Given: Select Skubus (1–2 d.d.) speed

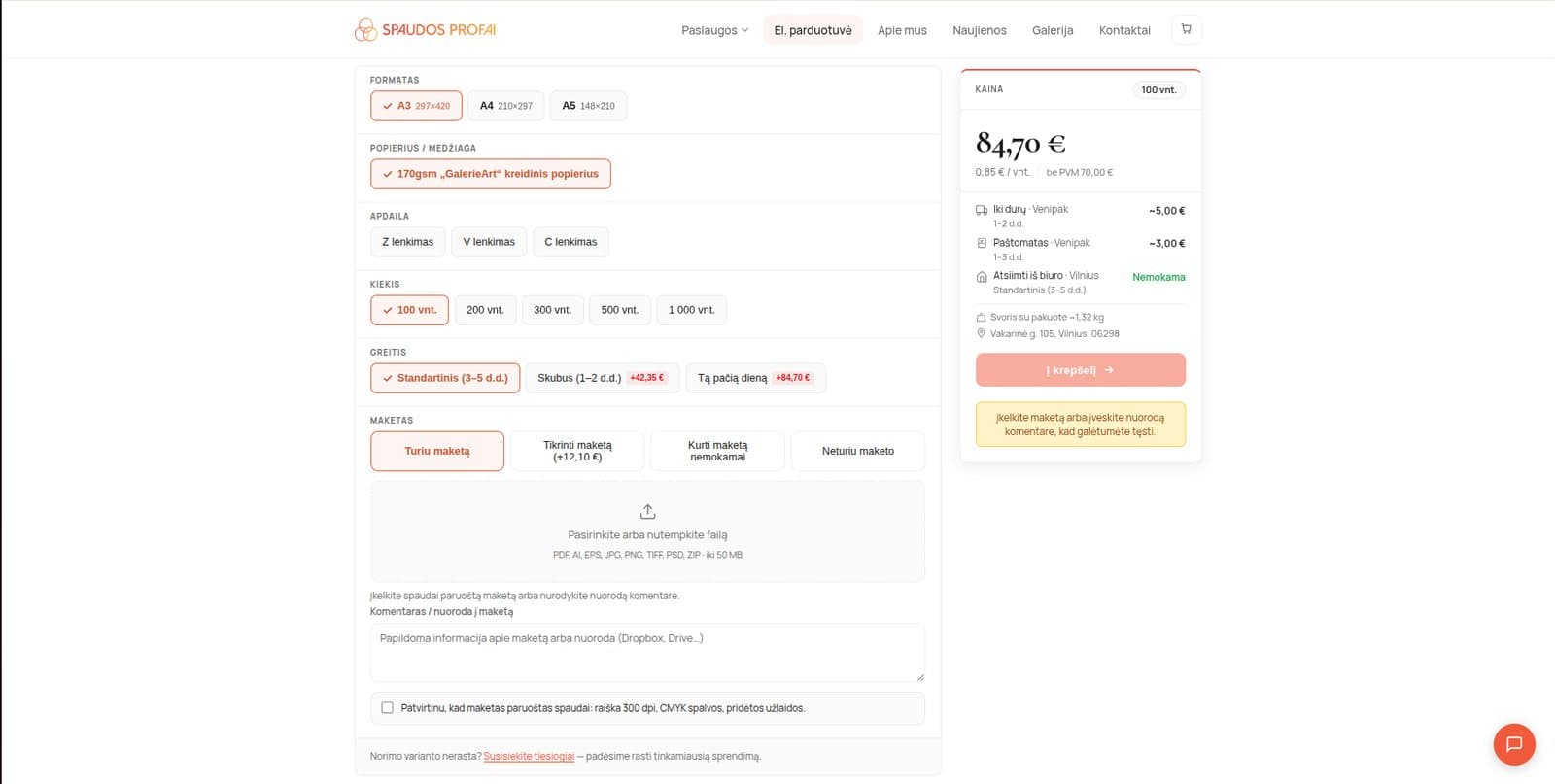Looking at the screenshot, I should [602, 378].
